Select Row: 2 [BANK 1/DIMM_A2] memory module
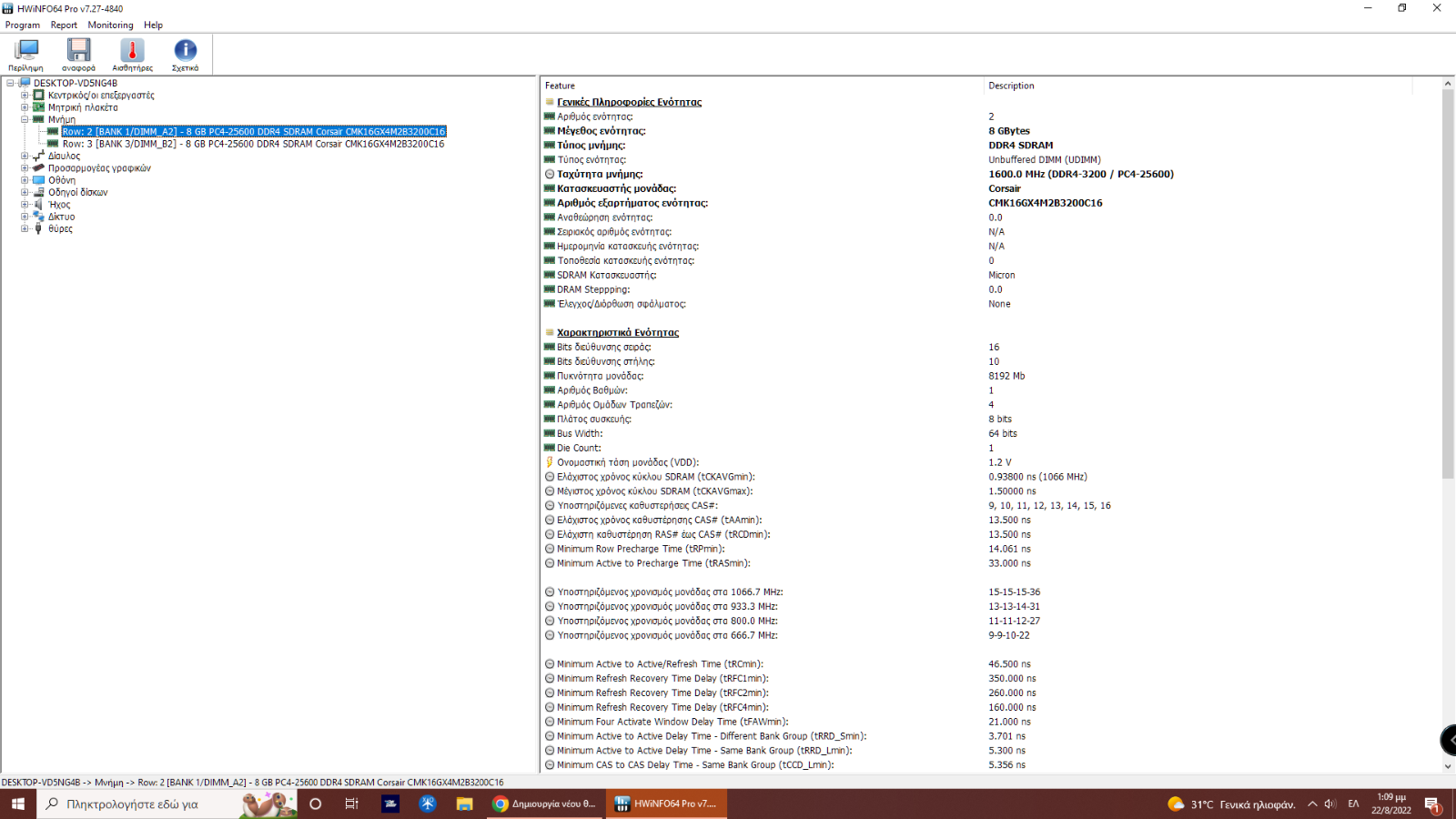 click(x=254, y=132)
